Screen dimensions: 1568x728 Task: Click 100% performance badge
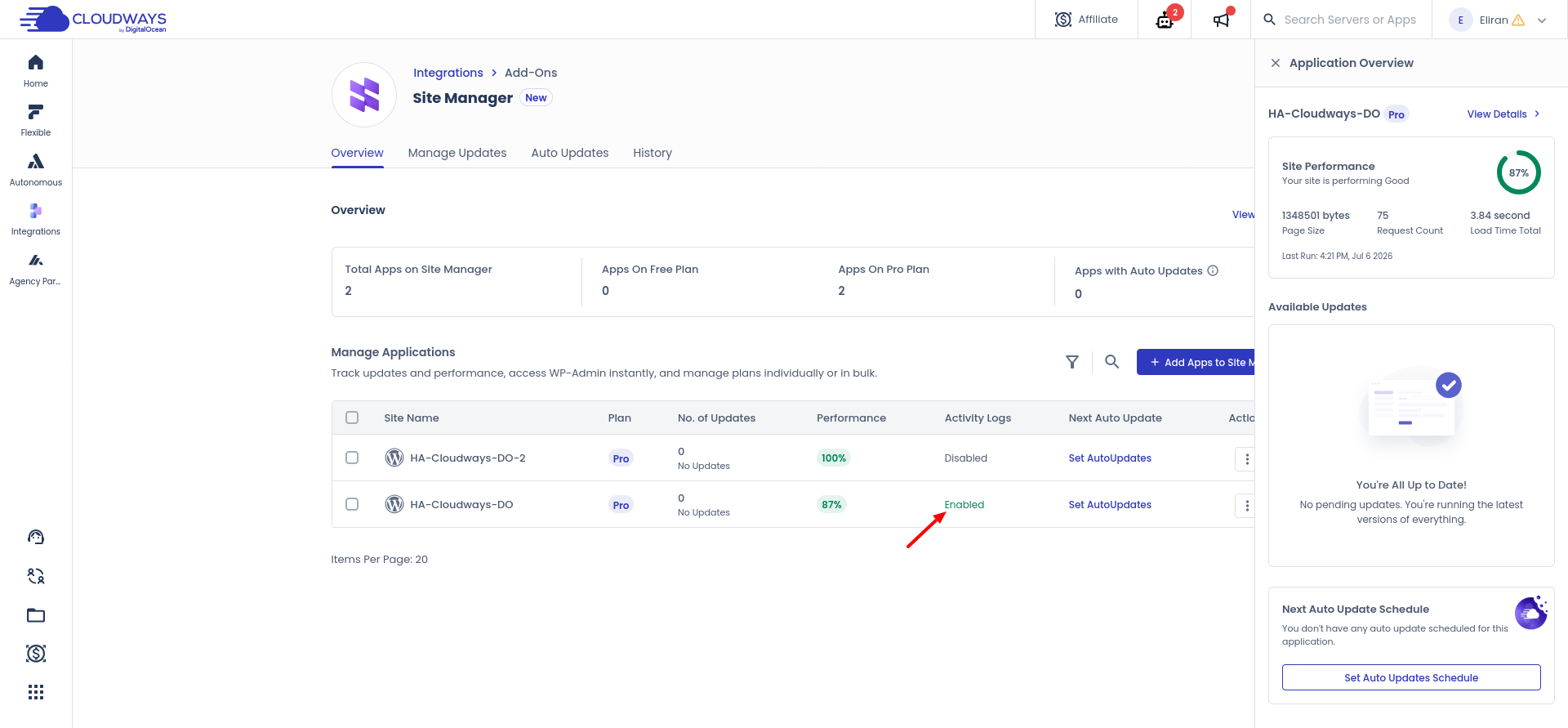point(834,458)
